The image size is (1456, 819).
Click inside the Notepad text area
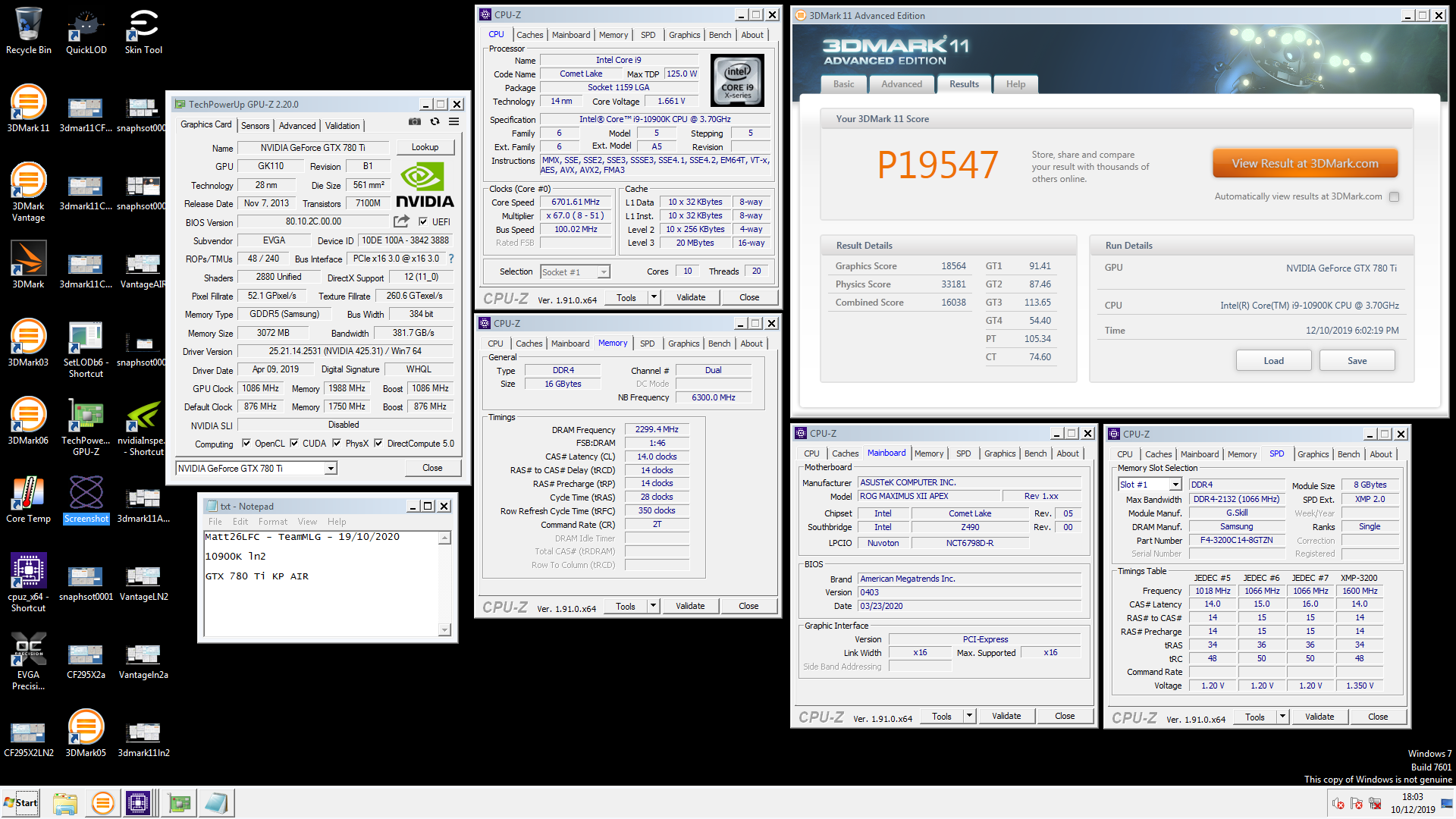322,584
